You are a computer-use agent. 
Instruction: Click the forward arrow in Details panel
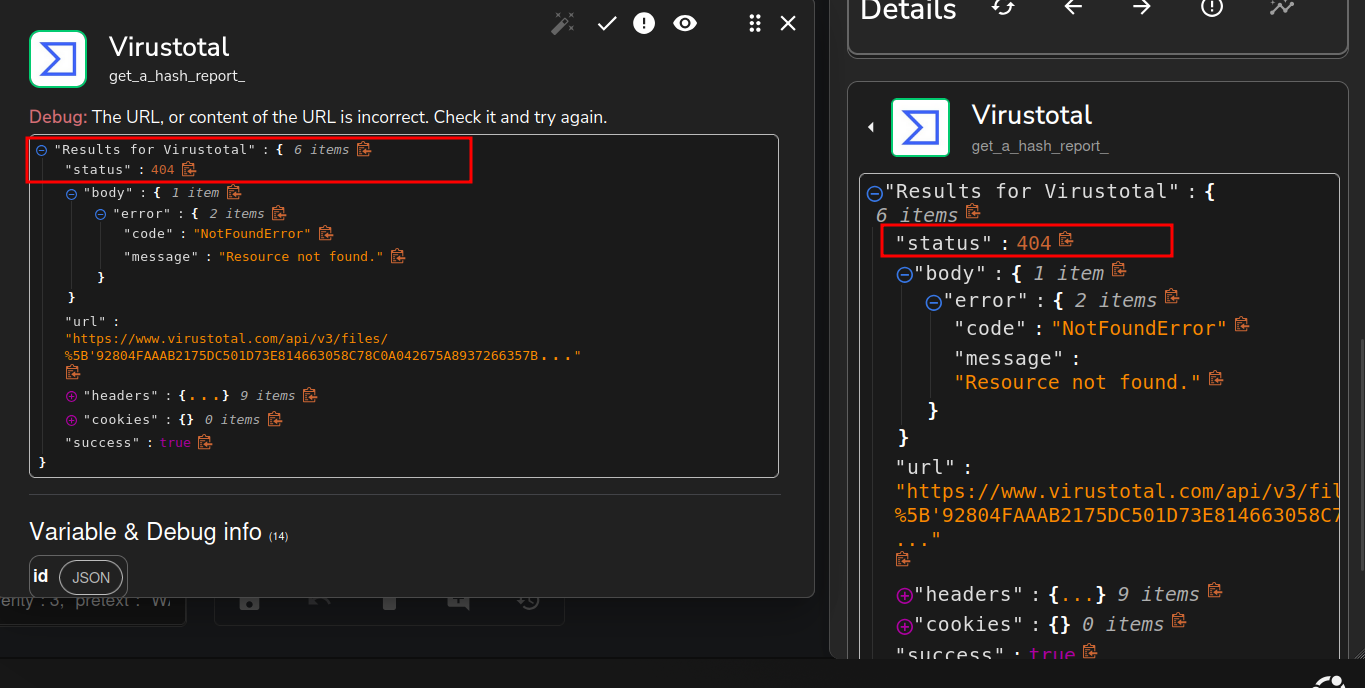(x=1142, y=8)
